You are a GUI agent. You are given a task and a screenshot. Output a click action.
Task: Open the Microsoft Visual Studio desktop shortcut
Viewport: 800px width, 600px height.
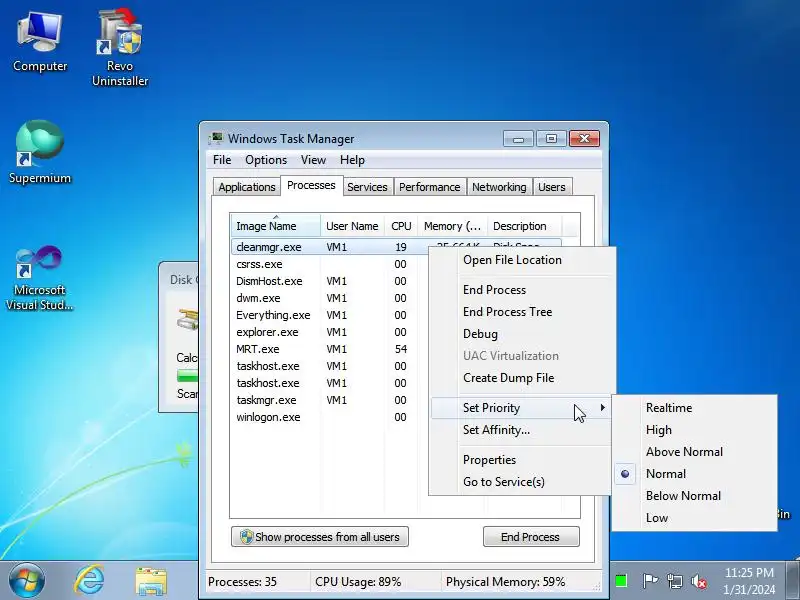(39, 278)
